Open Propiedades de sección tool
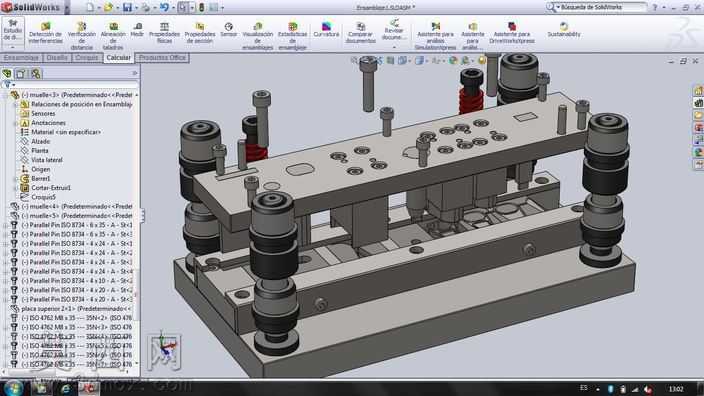The height and width of the screenshot is (396, 704). [200, 32]
